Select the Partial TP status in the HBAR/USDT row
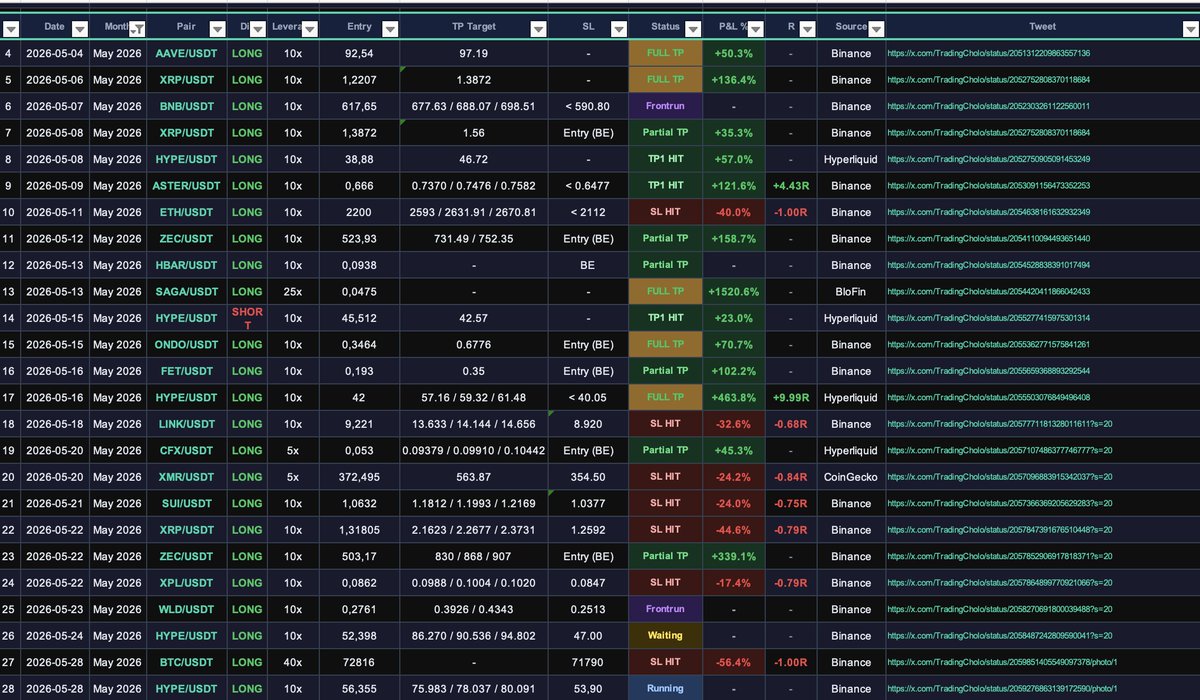 665,265
